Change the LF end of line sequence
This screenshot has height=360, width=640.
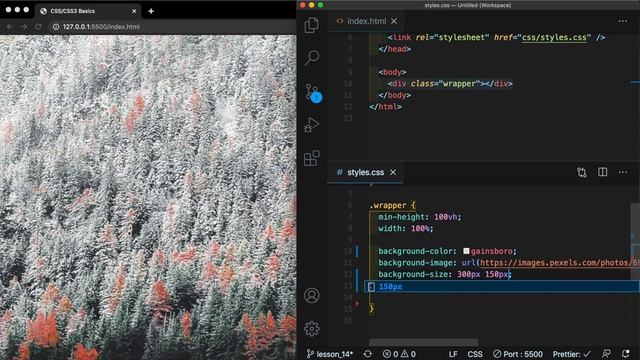click(x=453, y=354)
